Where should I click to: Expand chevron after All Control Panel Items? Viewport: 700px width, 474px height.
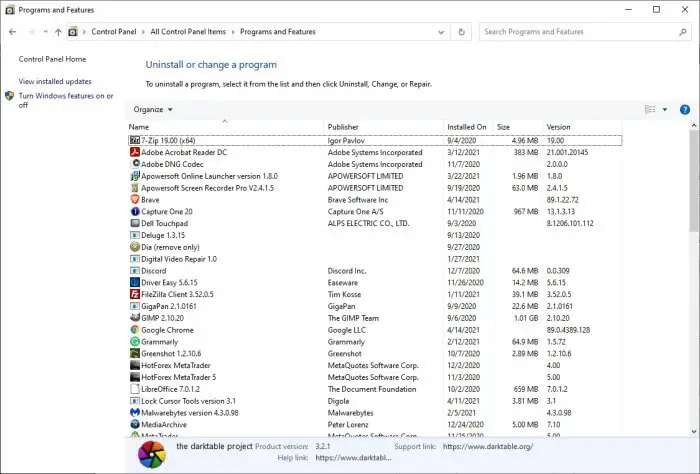(233, 32)
